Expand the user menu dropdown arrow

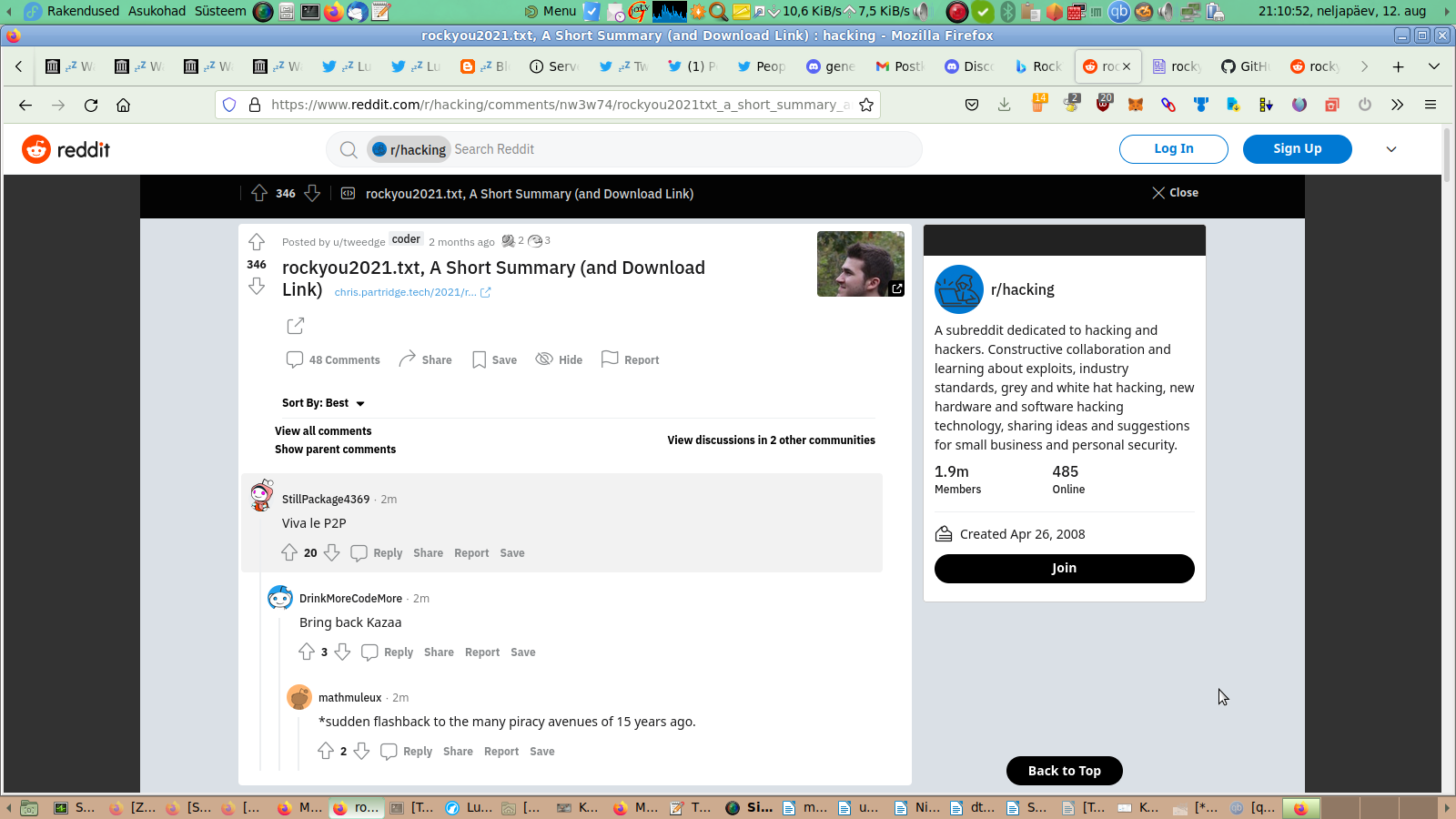1391,149
